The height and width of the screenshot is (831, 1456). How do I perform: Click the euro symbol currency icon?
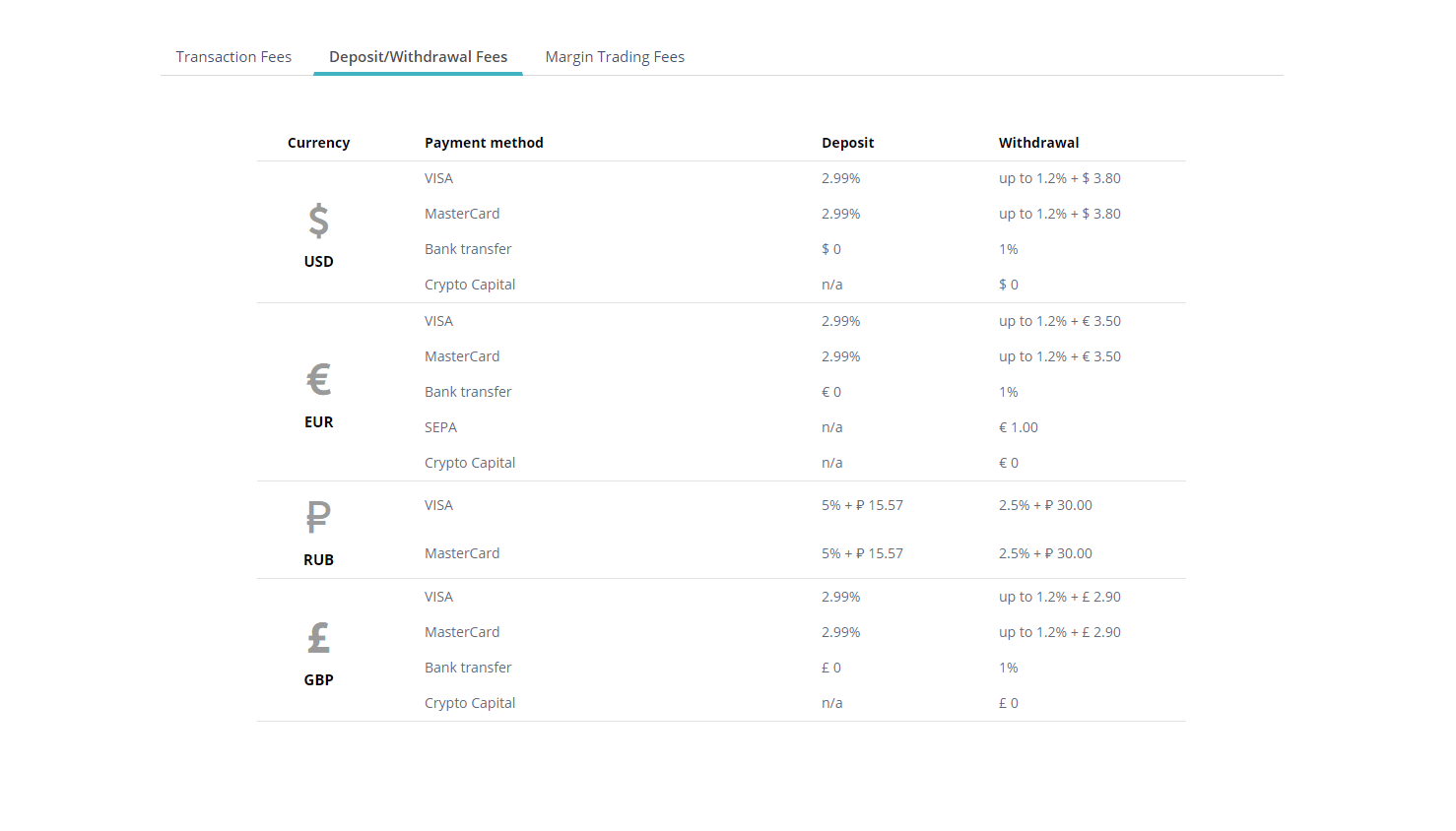point(318,379)
